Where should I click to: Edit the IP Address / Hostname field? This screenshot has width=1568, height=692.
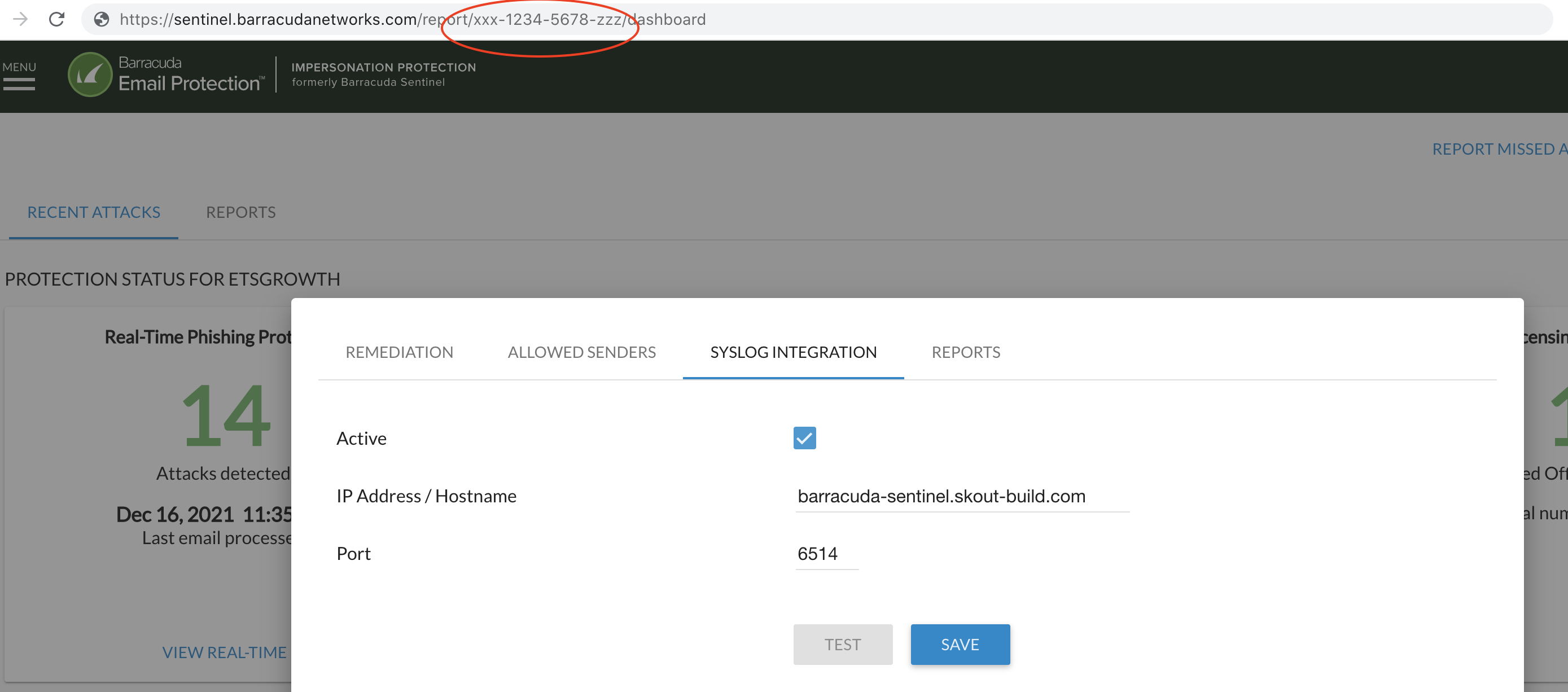(962, 496)
